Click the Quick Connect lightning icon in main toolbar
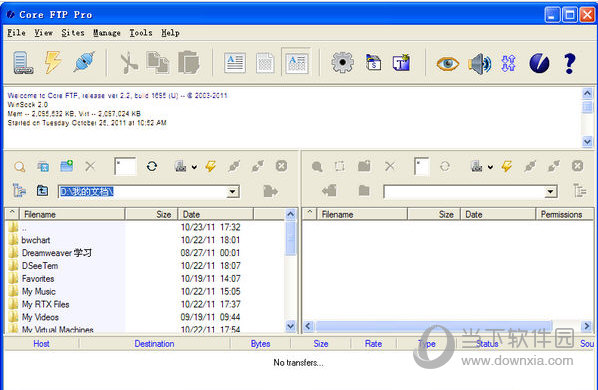 [x=53, y=62]
